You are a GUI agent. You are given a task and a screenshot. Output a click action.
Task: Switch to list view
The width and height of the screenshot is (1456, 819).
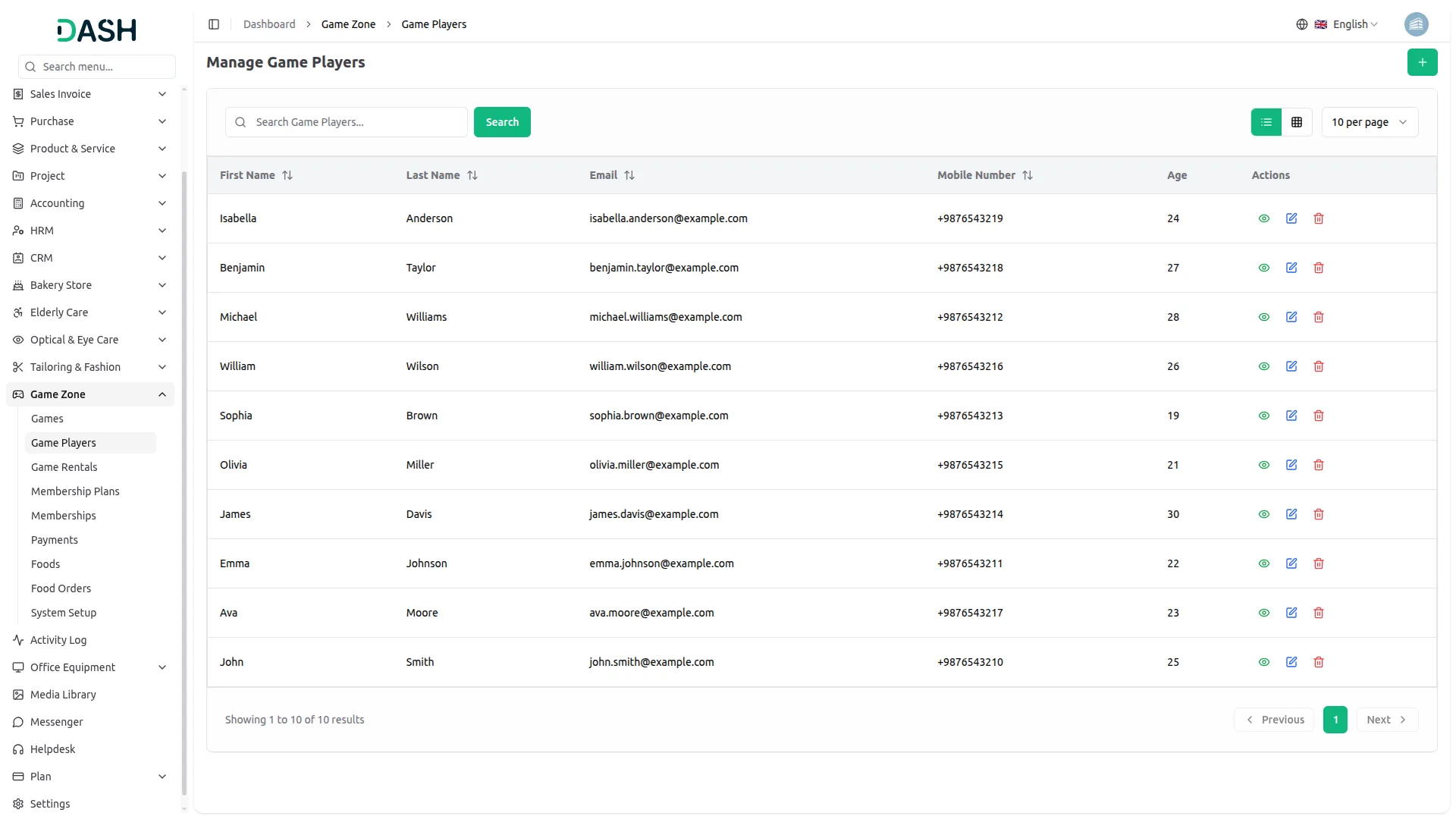(1266, 122)
